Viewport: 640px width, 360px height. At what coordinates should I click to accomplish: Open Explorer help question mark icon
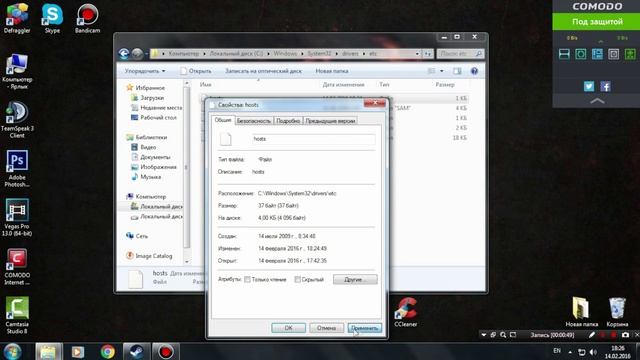tap(474, 71)
